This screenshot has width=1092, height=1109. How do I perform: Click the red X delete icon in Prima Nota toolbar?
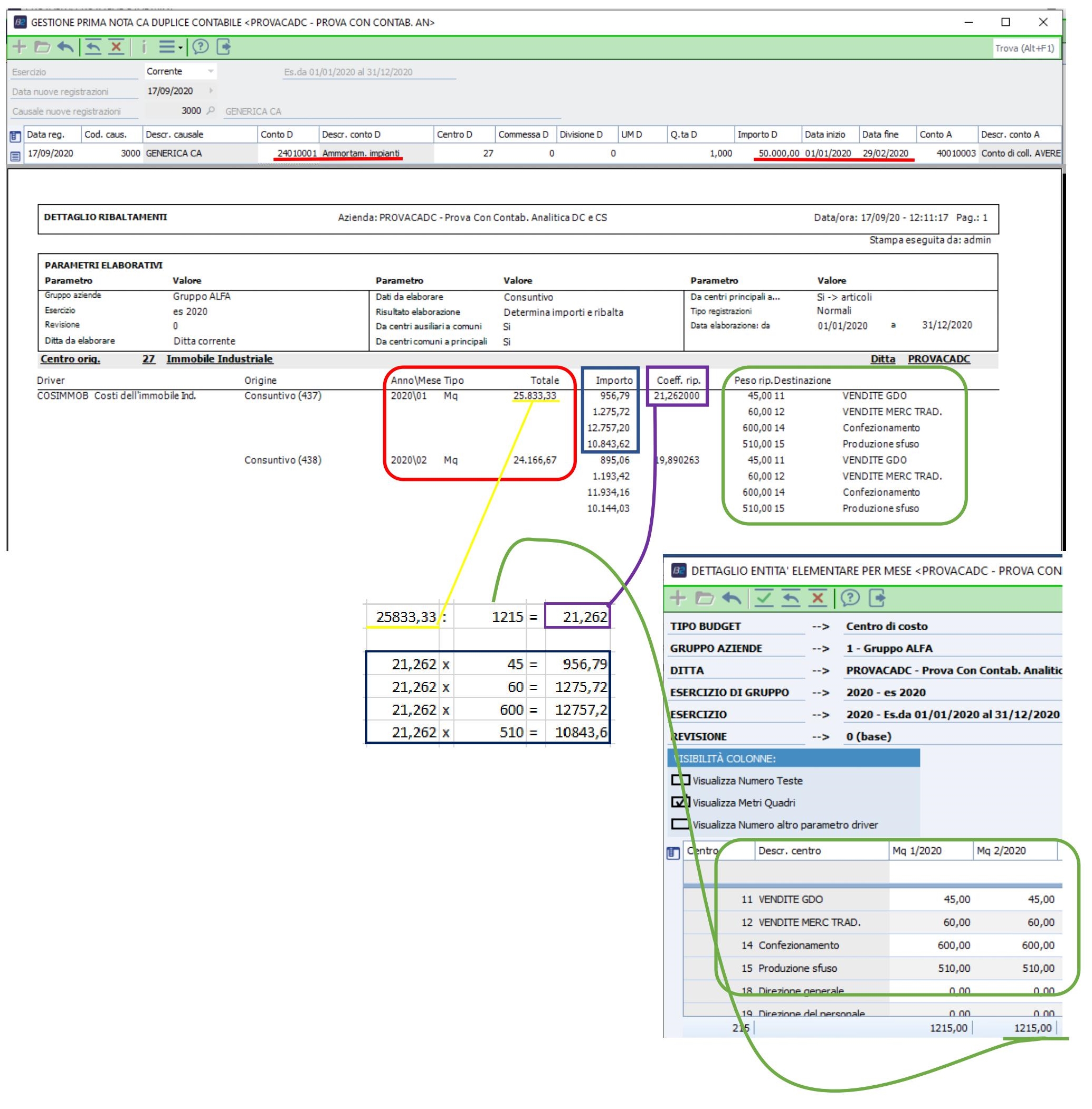click(117, 47)
